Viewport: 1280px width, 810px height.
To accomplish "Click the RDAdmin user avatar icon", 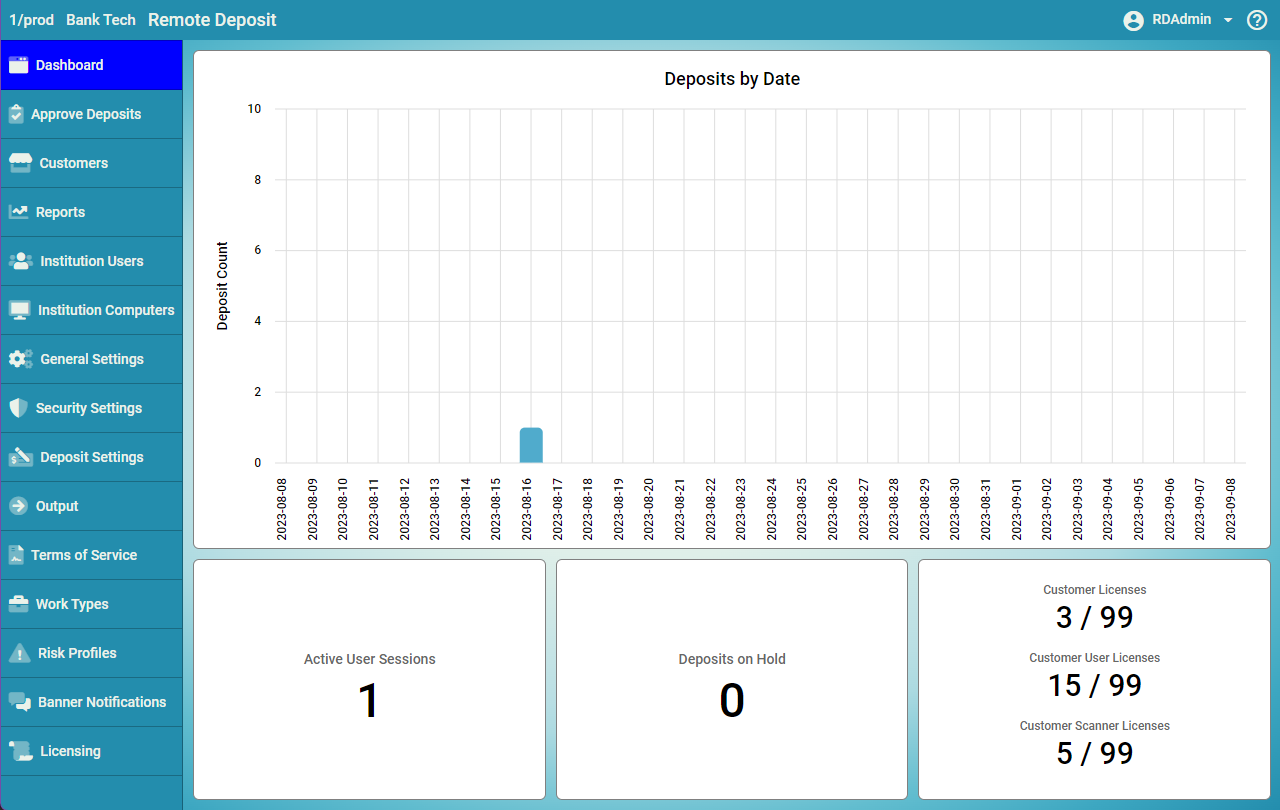I will [x=1133, y=19].
